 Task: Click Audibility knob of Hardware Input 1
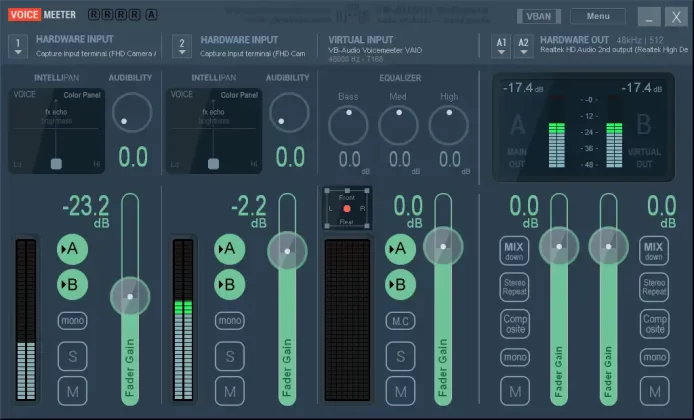(x=132, y=112)
